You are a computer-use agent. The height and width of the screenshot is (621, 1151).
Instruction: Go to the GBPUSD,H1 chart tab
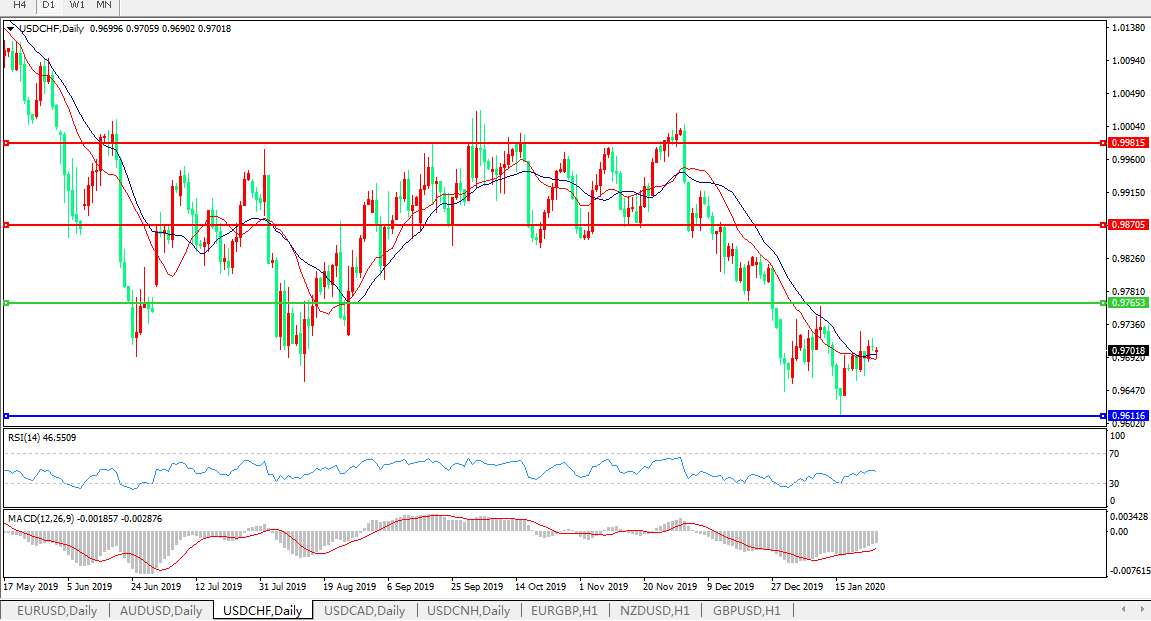pos(746,610)
